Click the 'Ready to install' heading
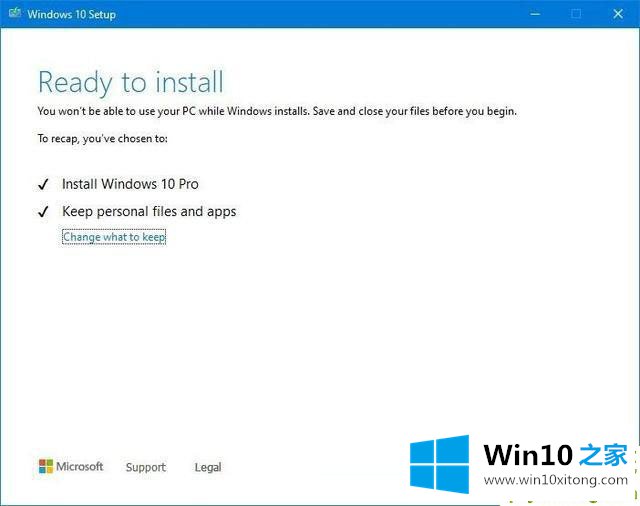Image resolution: width=640 pixels, height=506 pixels. pyautogui.click(x=131, y=82)
